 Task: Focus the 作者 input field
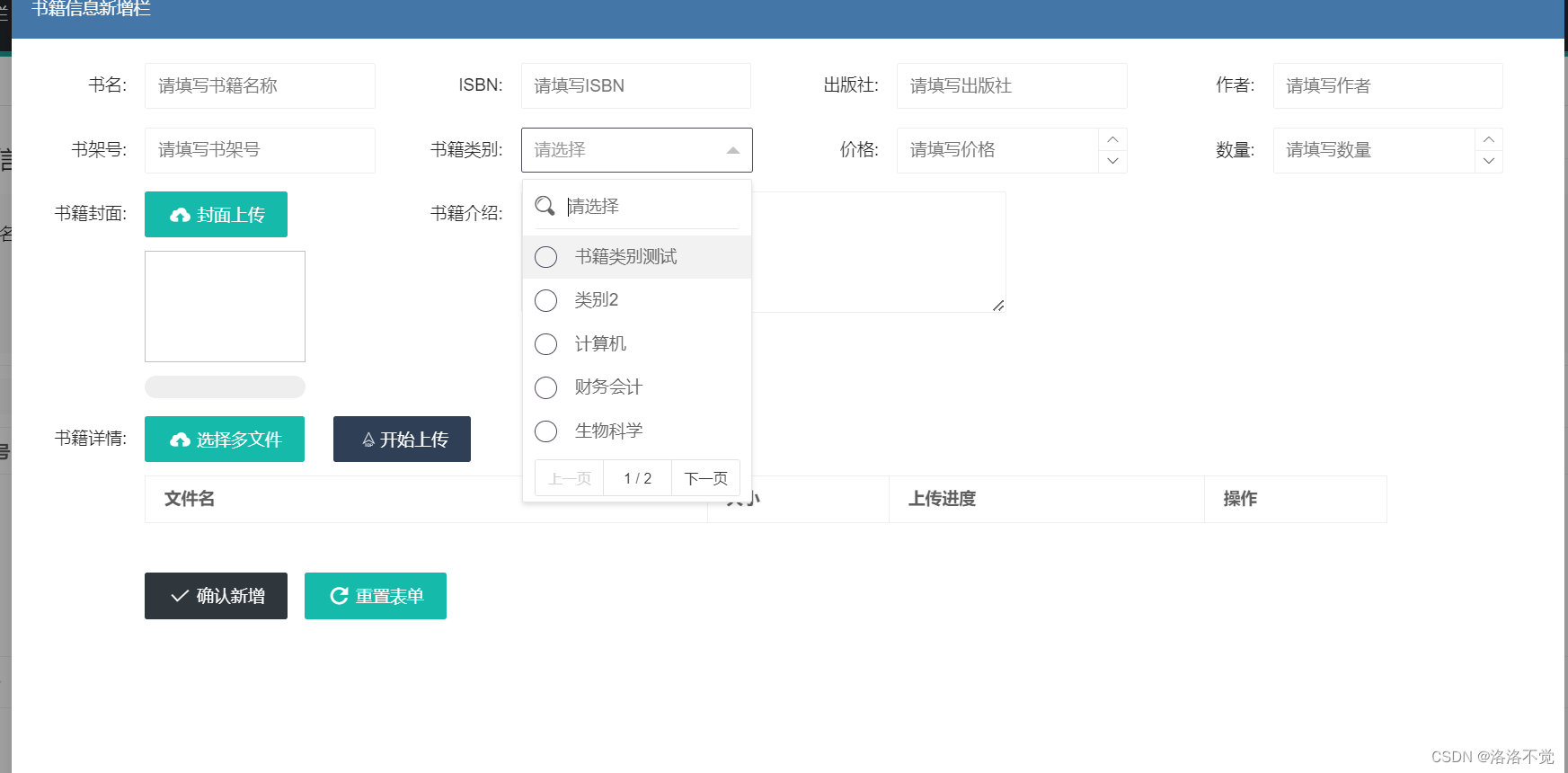click(x=1387, y=85)
